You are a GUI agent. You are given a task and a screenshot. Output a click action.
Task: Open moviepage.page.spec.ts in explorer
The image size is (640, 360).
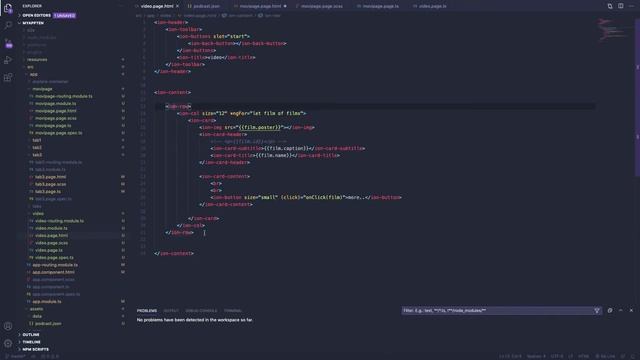click(58, 133)
